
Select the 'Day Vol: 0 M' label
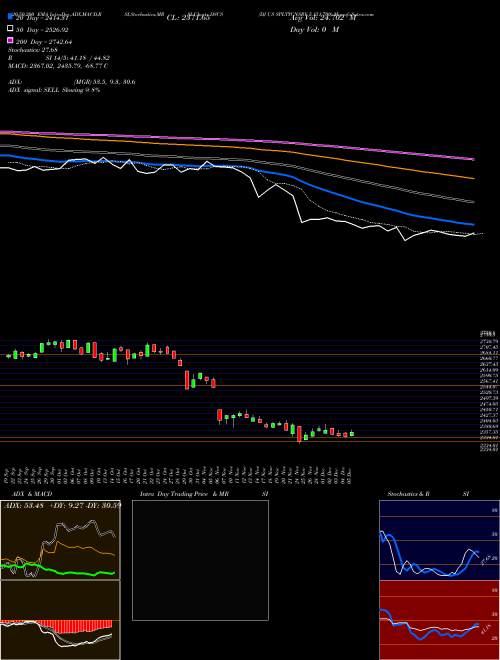pos(314,30)
